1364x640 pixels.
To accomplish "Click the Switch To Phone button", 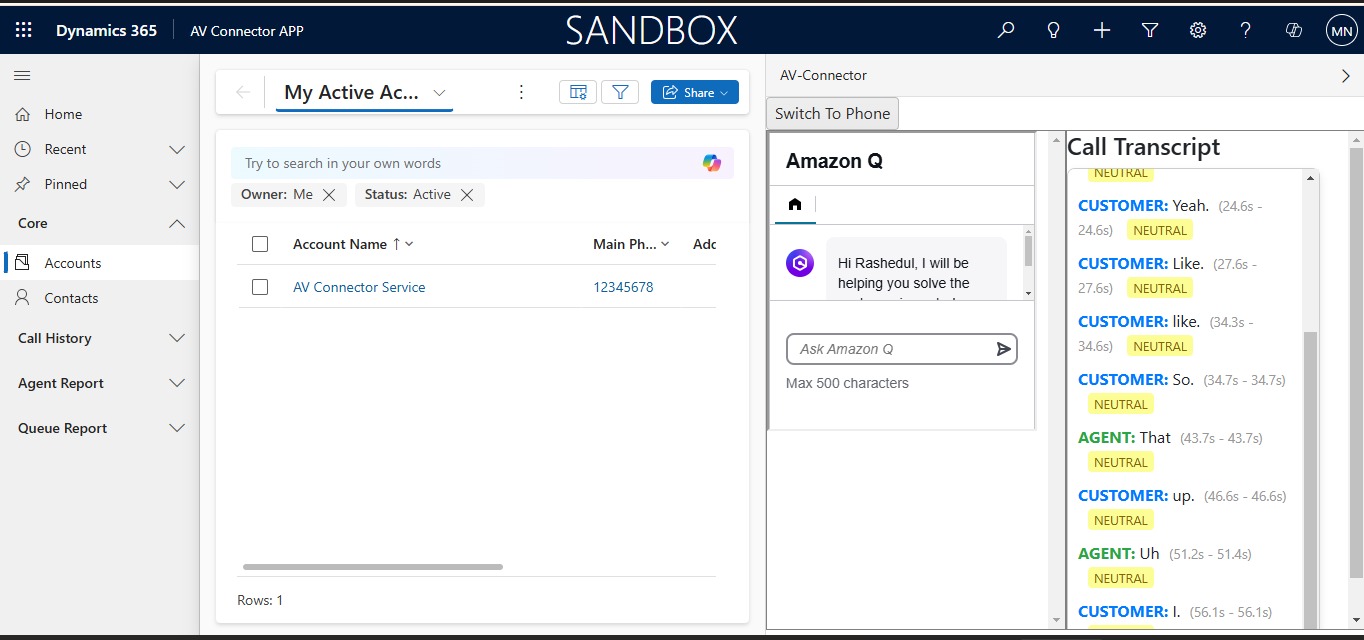I will pos(832,113).
